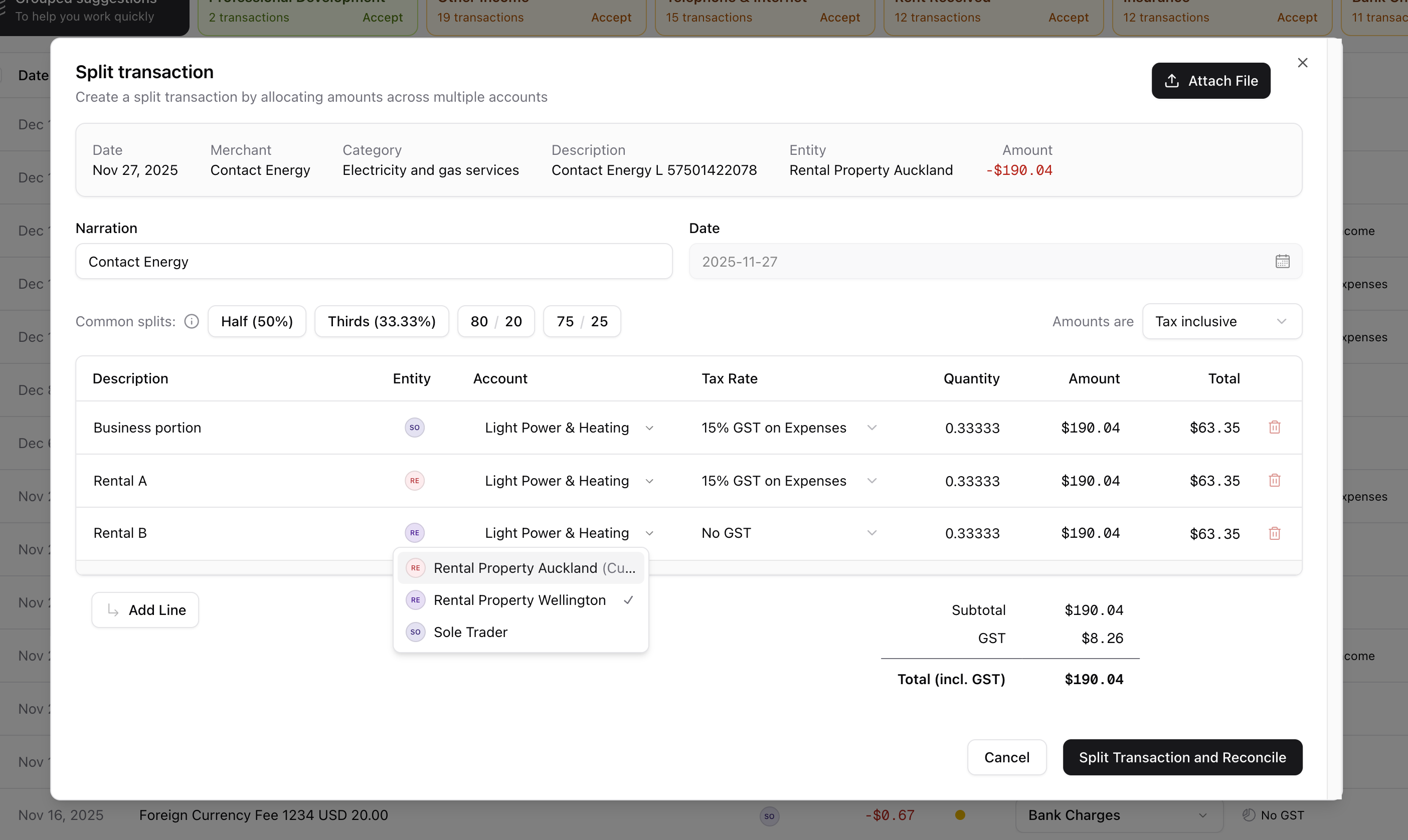Click the Common splits info icon
The width and height of the screenshot is (1408, 840).
pos(192,321)
